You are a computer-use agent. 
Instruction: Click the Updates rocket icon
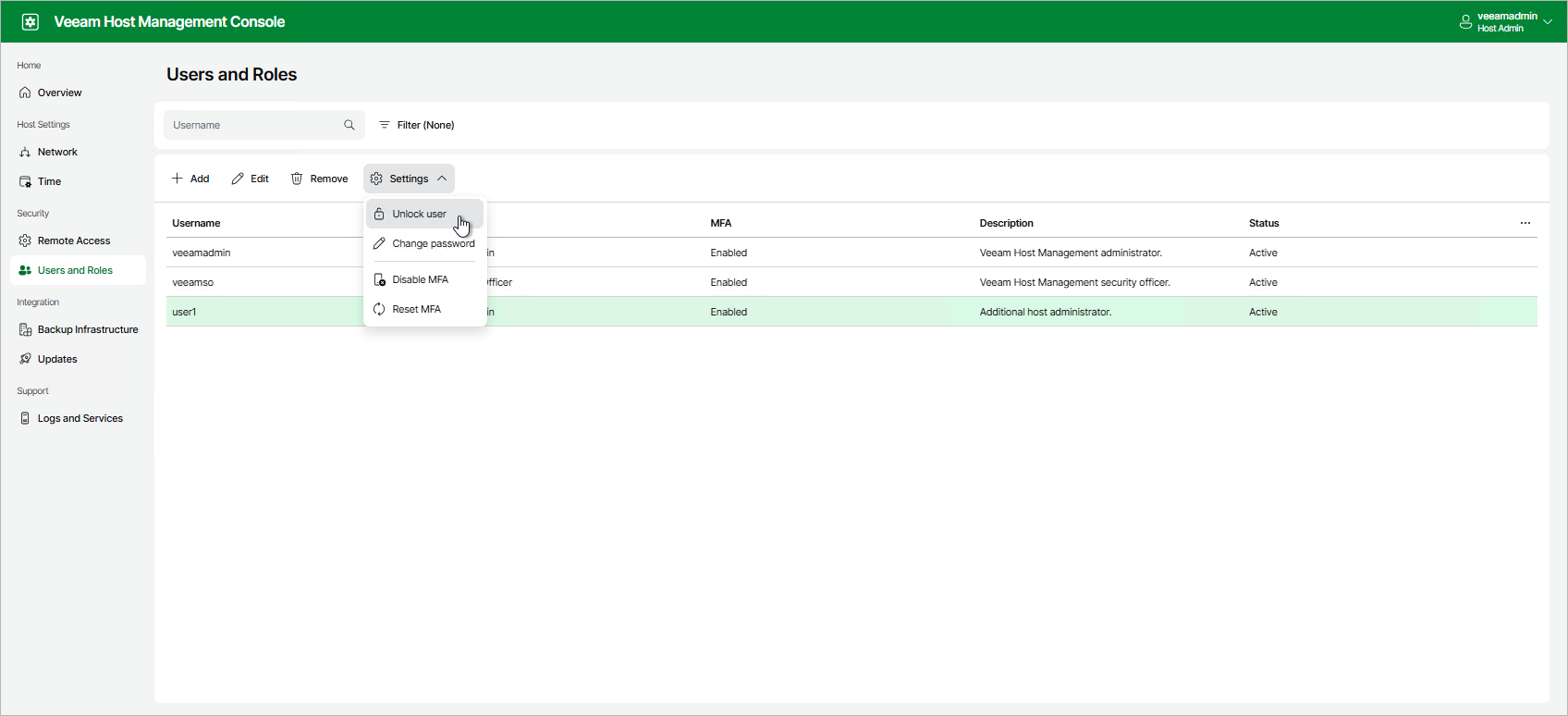pyautogui.click(x=25, y=359)
